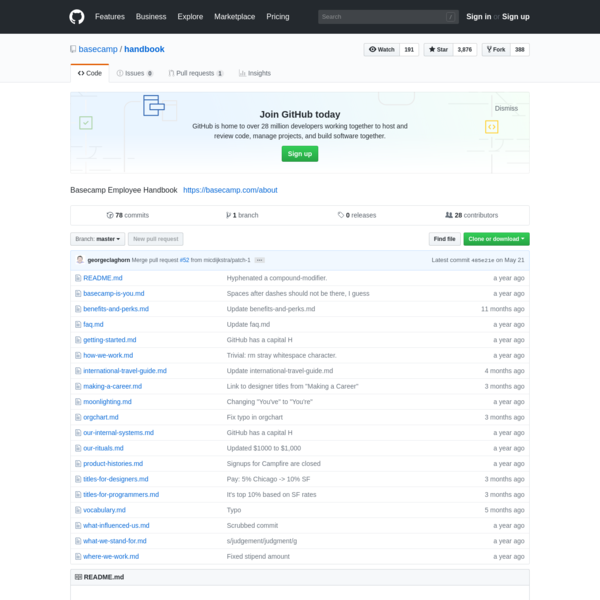Viewport: 600px width, 600px height.
Task: Open the Insights tab
Action: [x=254, y=73]
